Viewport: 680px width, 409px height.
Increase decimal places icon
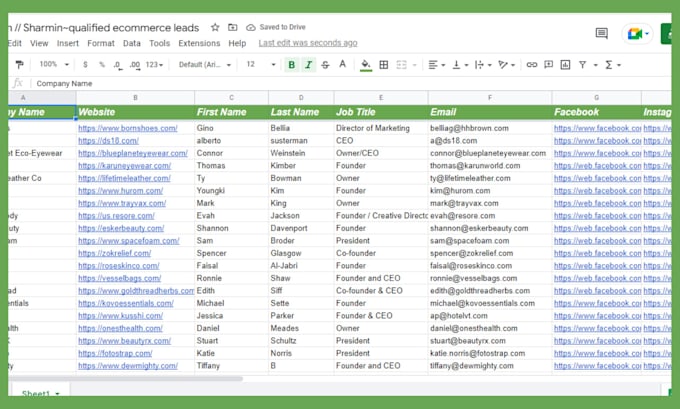[134, 65]
